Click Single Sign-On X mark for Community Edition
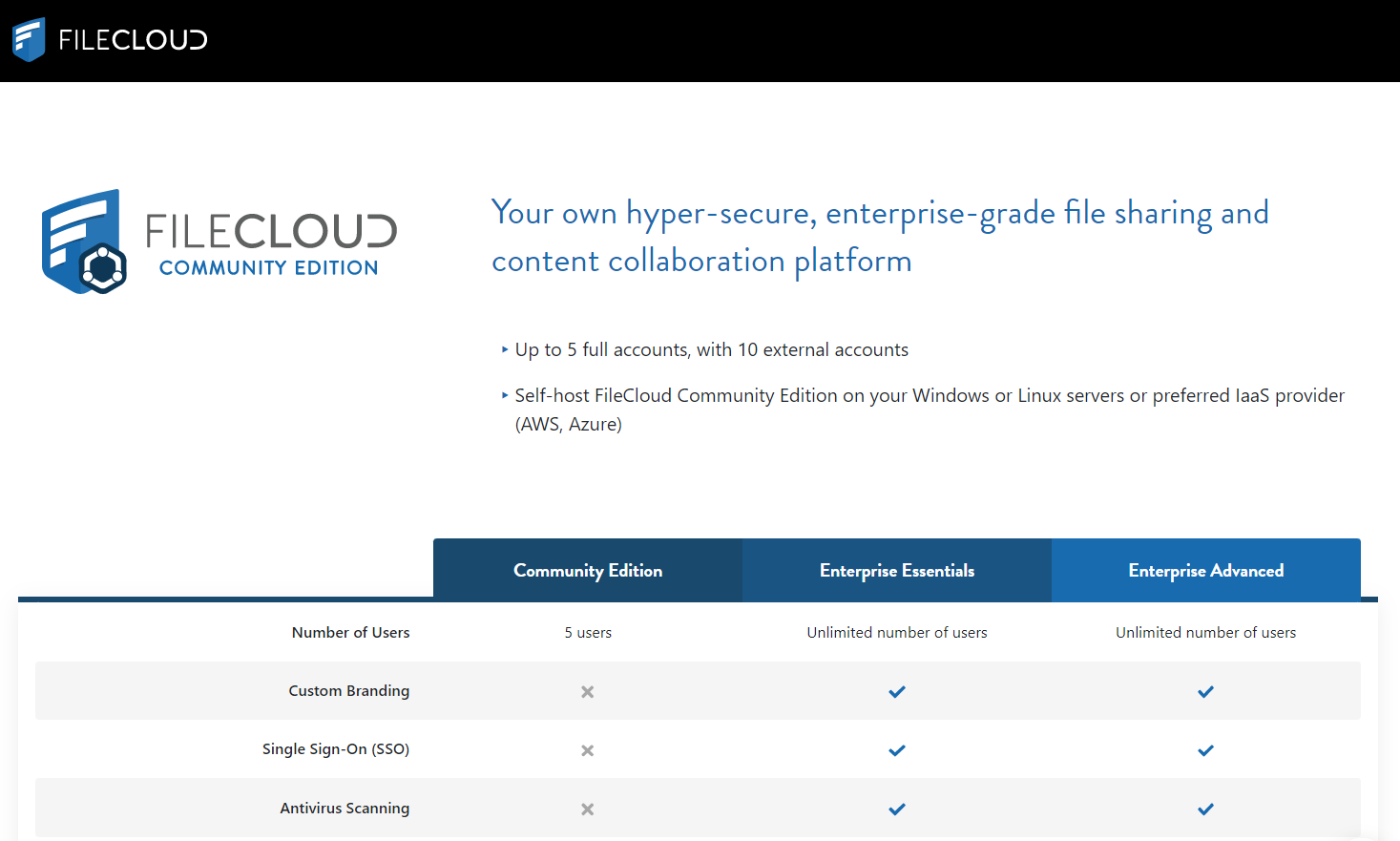1400x841 pixels. (588, 750)
